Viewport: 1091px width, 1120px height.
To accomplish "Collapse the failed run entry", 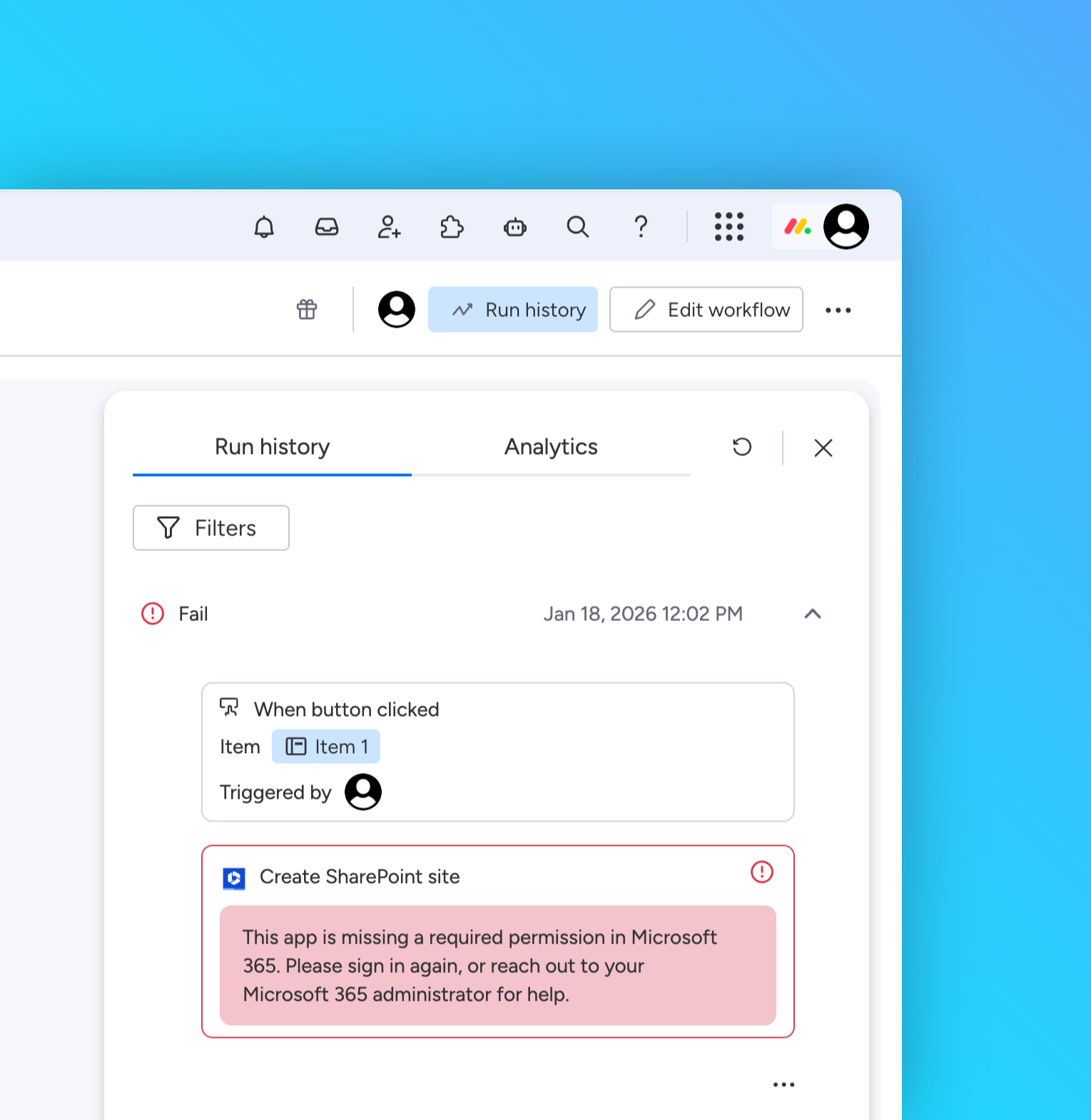I will (812, 614).
